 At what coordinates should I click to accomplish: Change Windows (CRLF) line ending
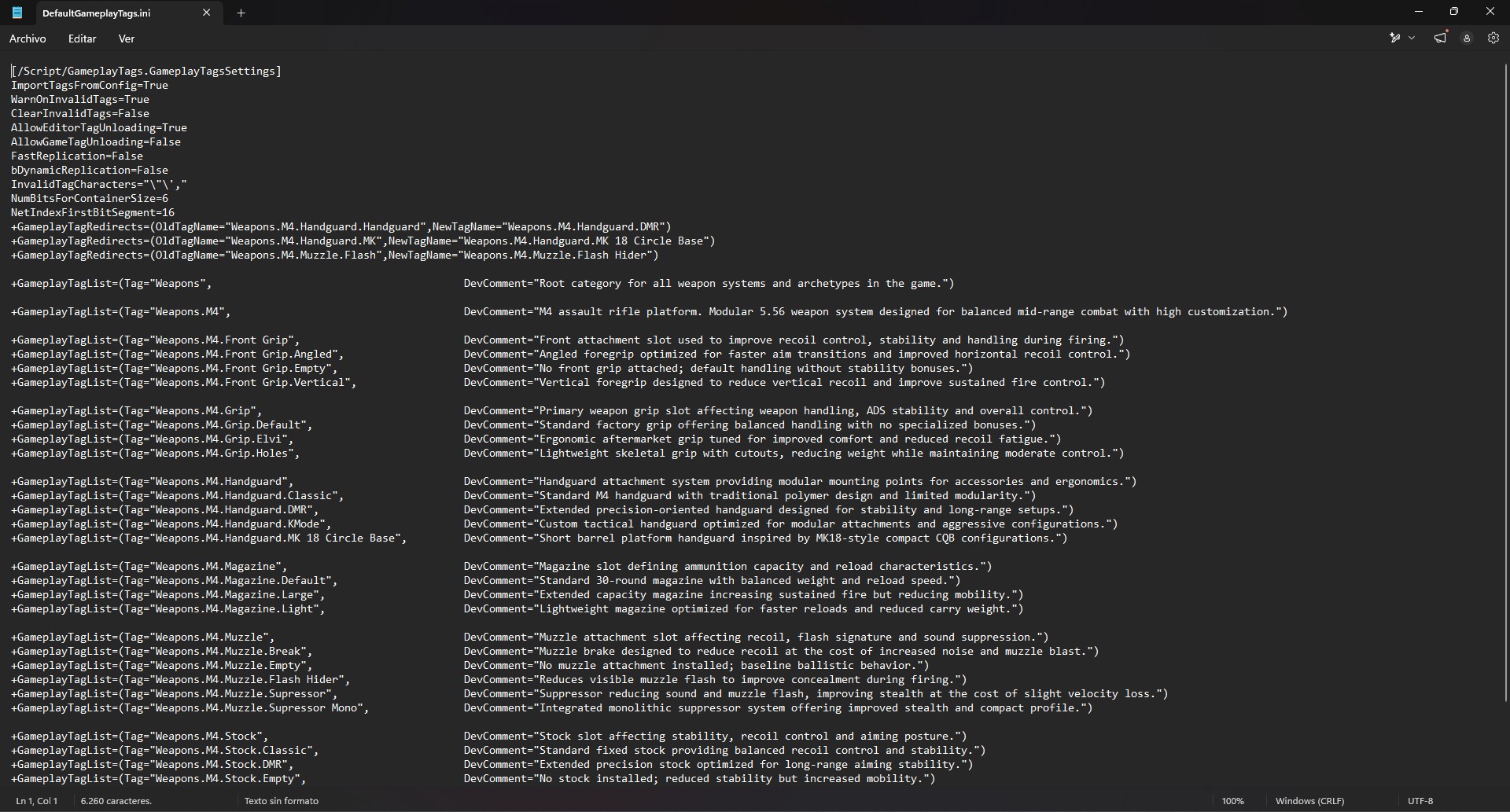pos(1309,801)
